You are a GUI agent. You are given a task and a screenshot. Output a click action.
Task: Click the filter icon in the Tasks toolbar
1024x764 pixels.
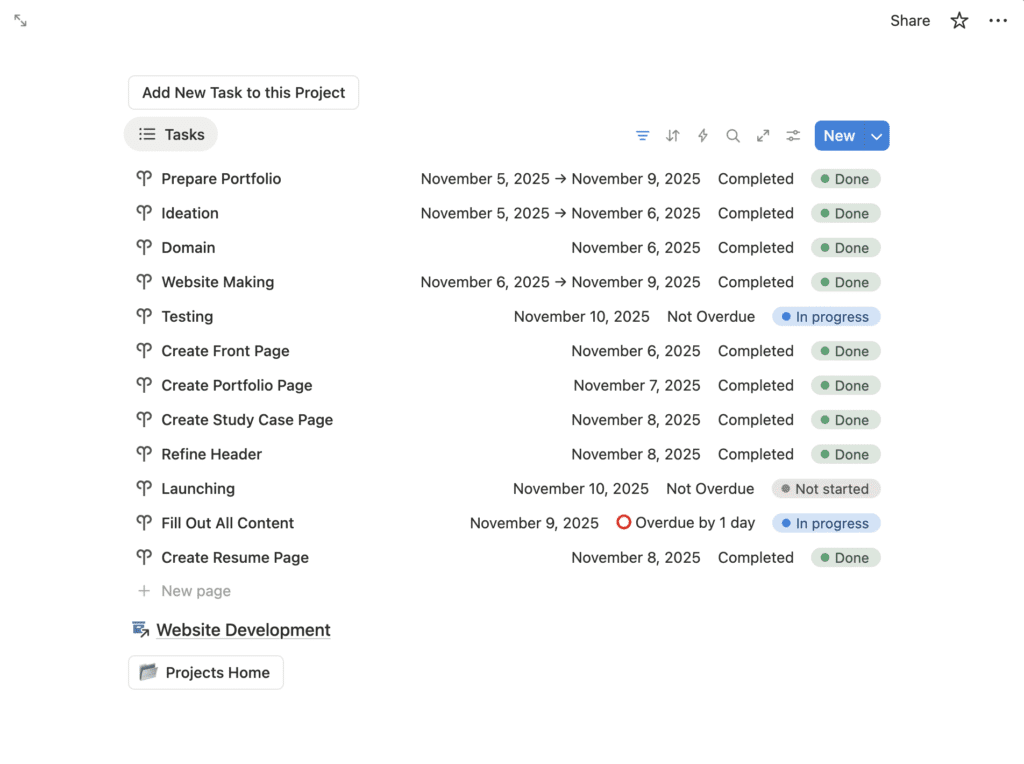click(x=643, y=136)
